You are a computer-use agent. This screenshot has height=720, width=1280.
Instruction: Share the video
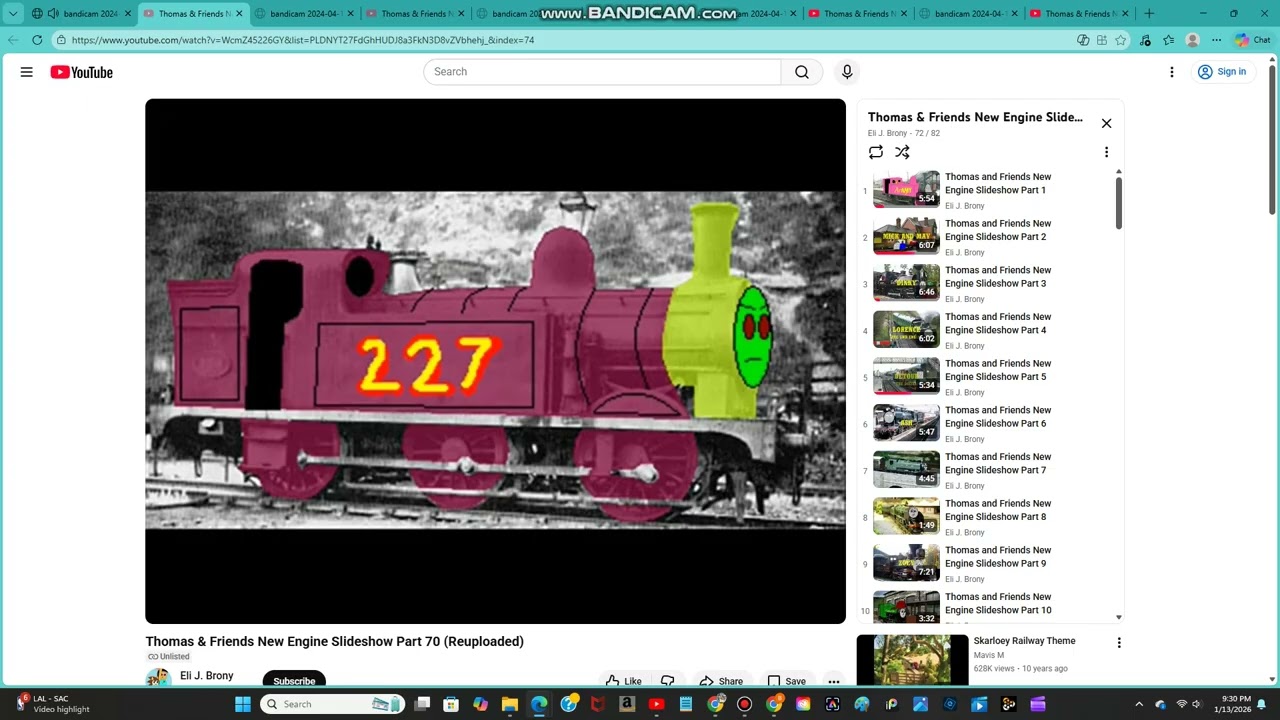tap(721, 681)
